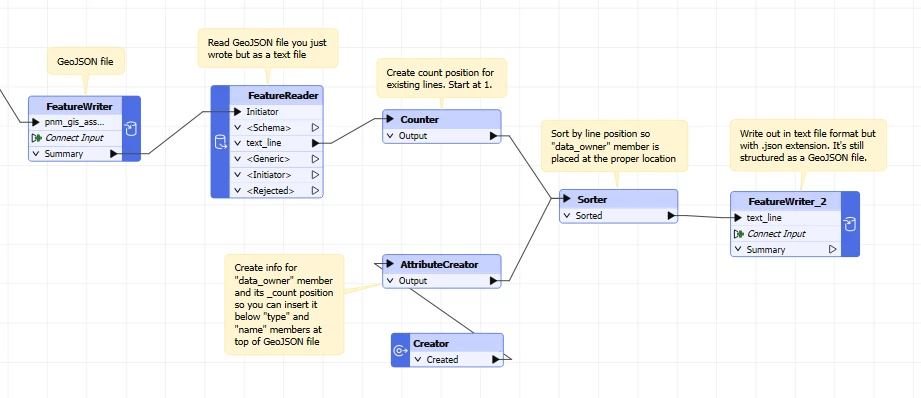The height and width of the screenshot is (398, 921).
Task: Select the 'Write out in text file' annotation
Action: click(808, 146)
